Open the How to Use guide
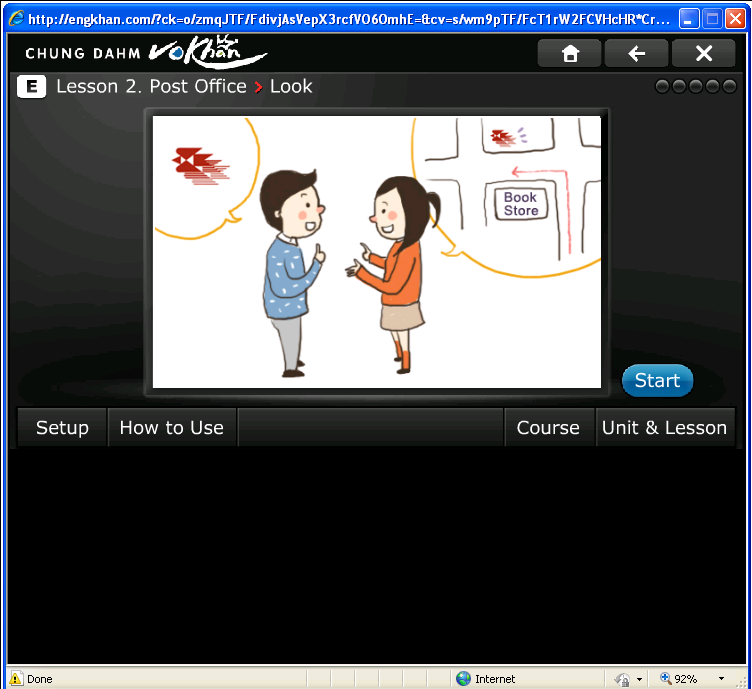752x689 pixels. [172, 428]
